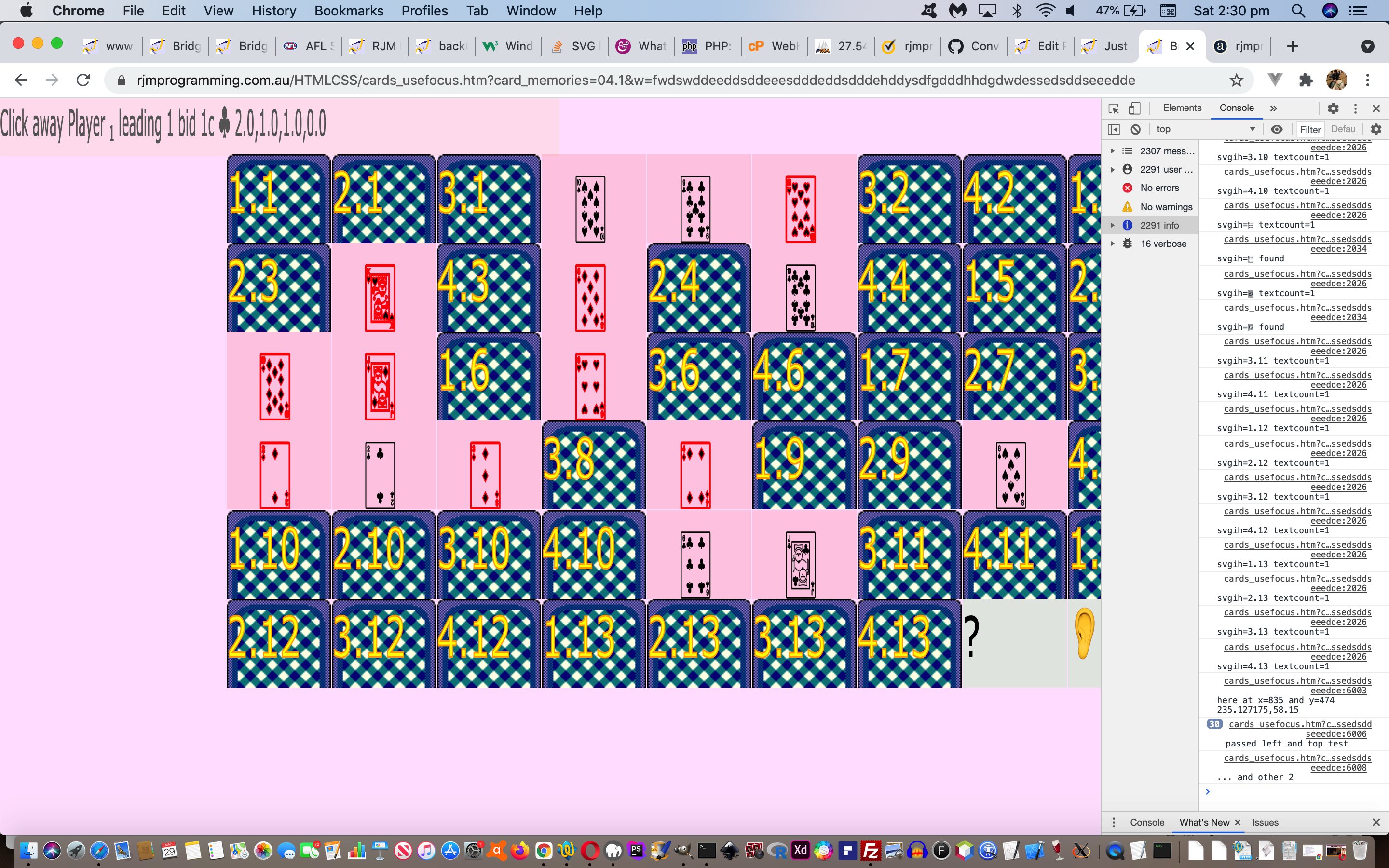The height and width of the screenshot is (868, 1389).
Task: Click the Elements panel tab
Action: pos(1184,107)
